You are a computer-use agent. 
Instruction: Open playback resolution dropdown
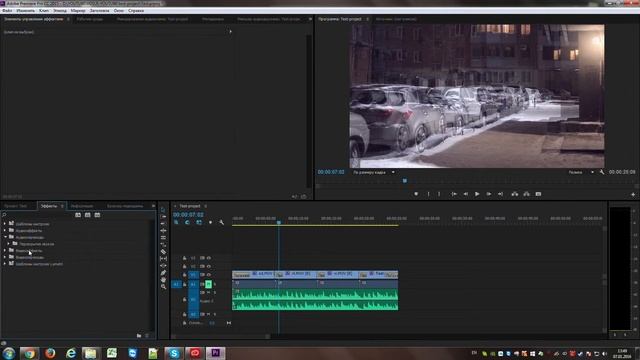click(581, 172)
